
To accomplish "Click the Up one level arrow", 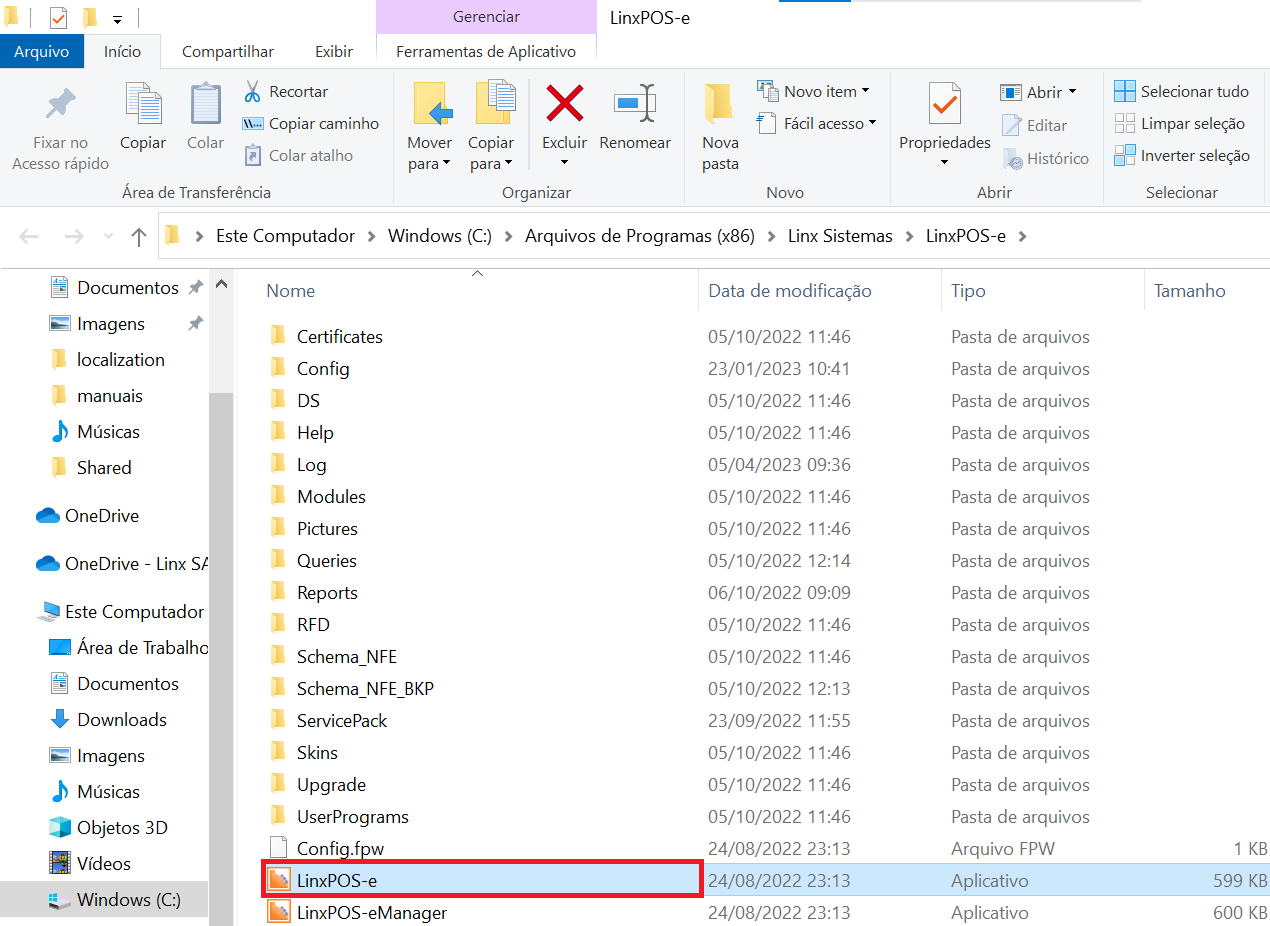I will (139, 237).
